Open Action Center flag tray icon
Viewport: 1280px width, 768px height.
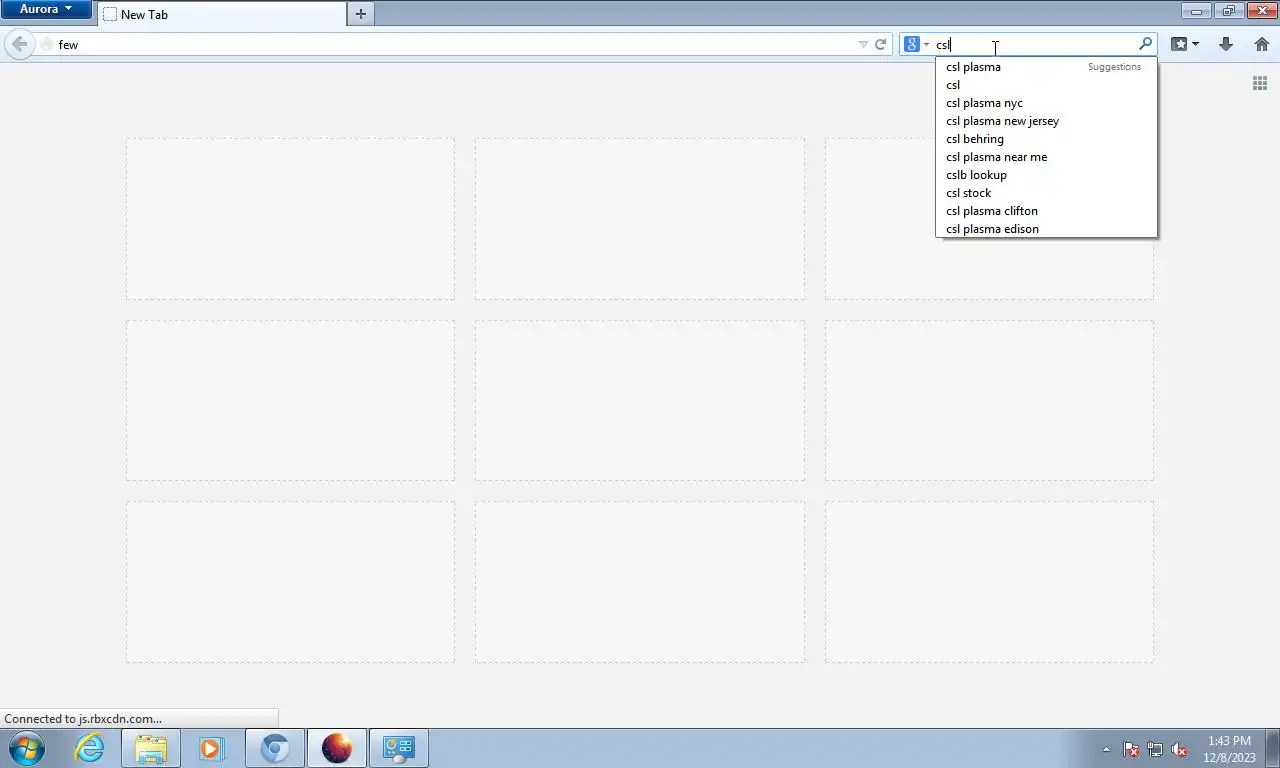(1131, 749)
